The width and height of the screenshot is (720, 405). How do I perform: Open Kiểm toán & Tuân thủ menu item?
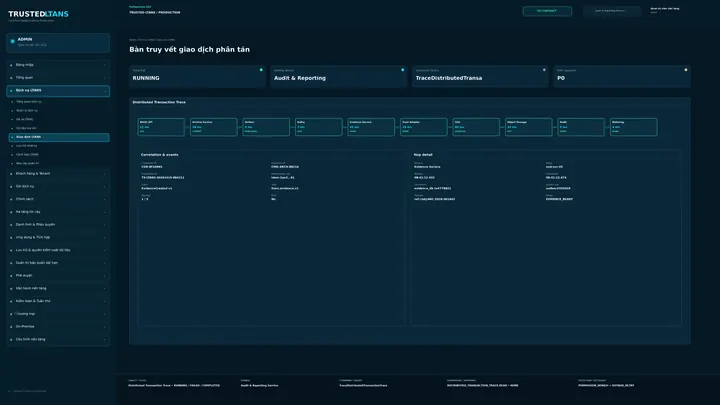pos(58,301)
